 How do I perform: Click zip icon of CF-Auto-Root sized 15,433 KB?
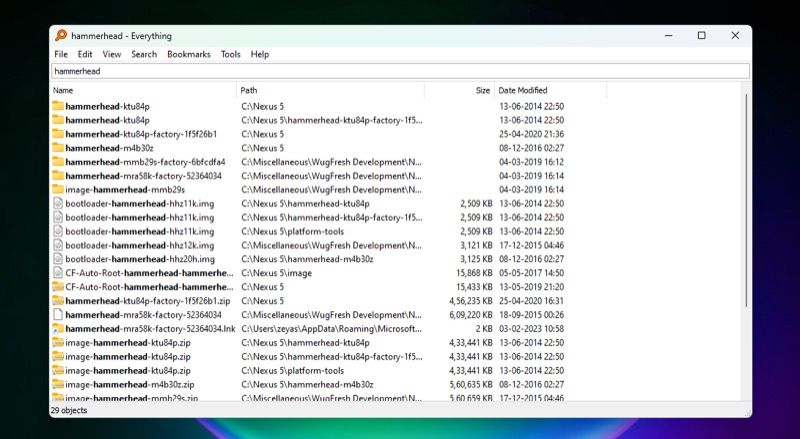click(58, 287)
